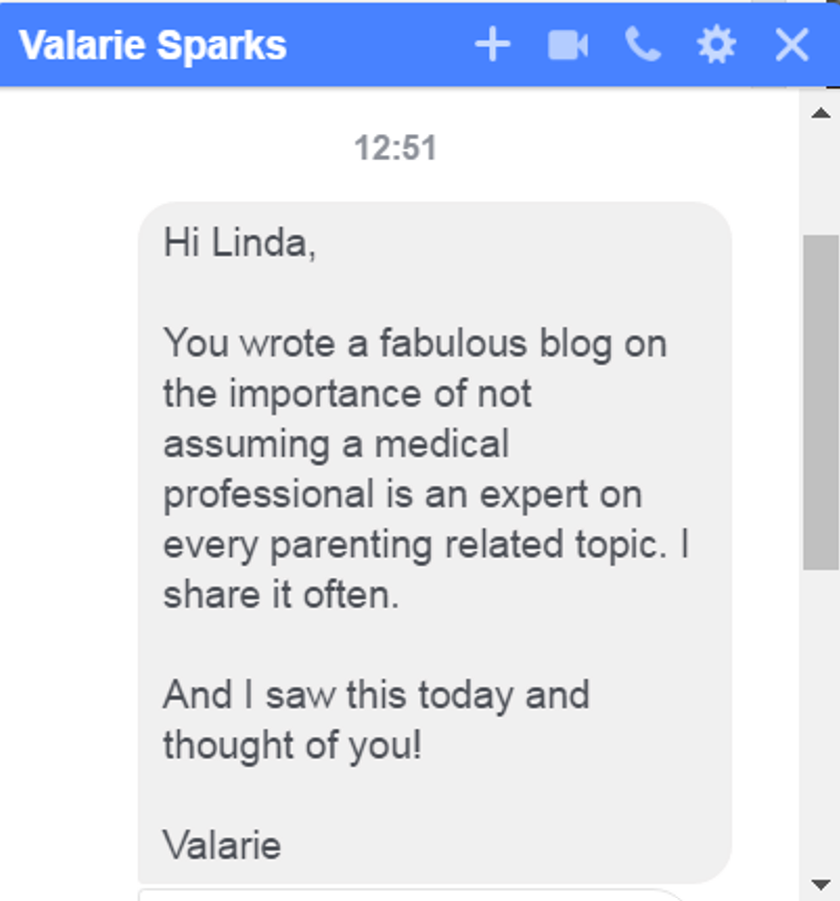Image resolution: width=840 pixels, height=901 pixels.
Task: Open chat options gear icon
Action: click(x=716, y=45)
